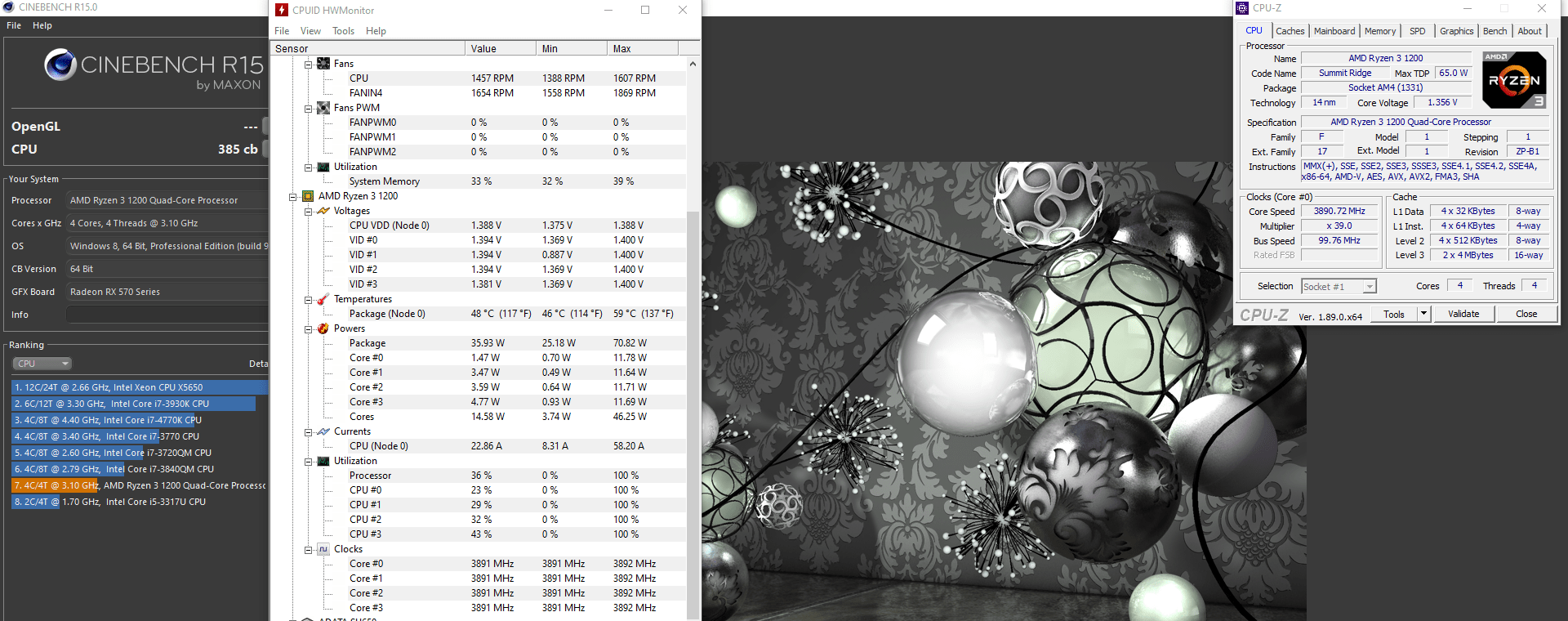
Task: Maximize the HWMonitor window
Action: pos(645,10)
